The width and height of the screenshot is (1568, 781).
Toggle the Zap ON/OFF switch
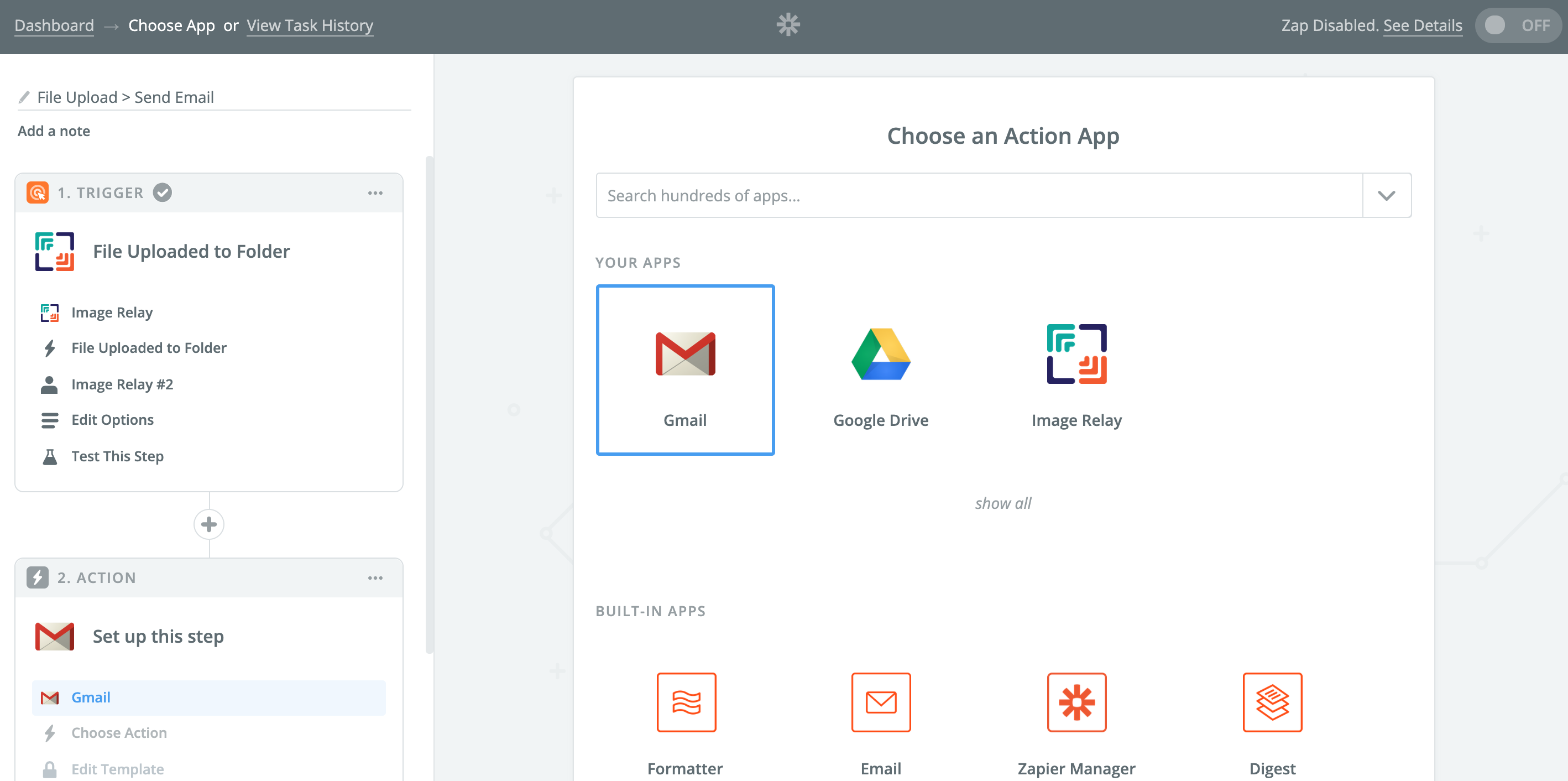pyautogui.click(x=1518, y=25)
